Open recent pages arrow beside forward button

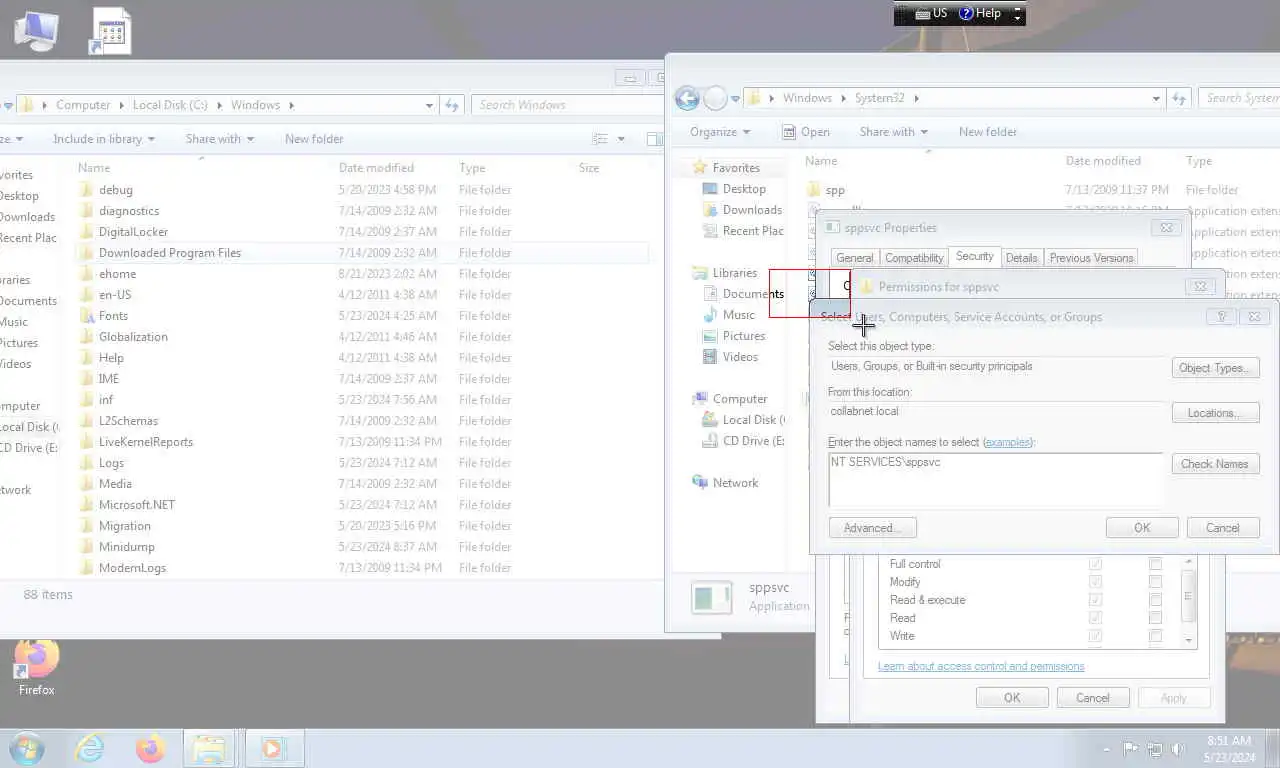pos(735,98)
